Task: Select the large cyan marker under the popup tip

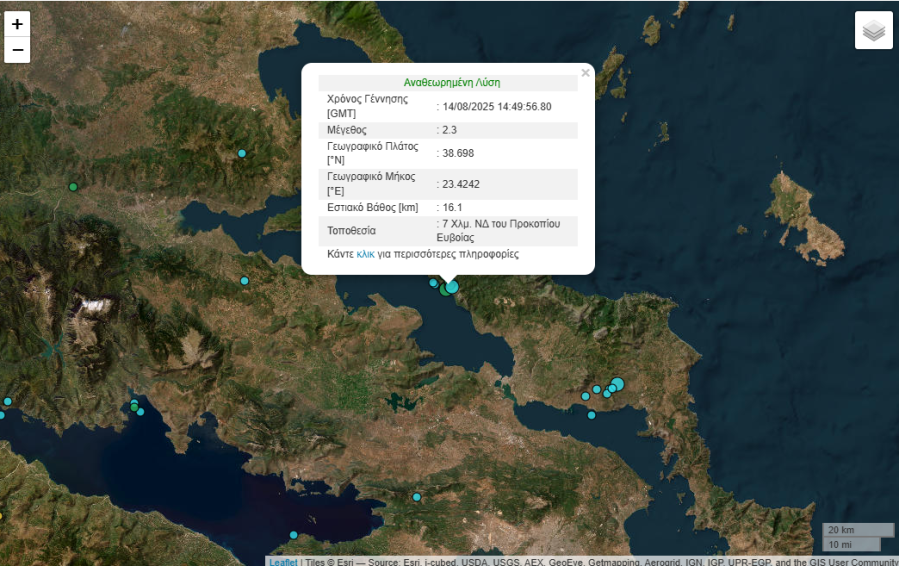Action: coord(452,287)
